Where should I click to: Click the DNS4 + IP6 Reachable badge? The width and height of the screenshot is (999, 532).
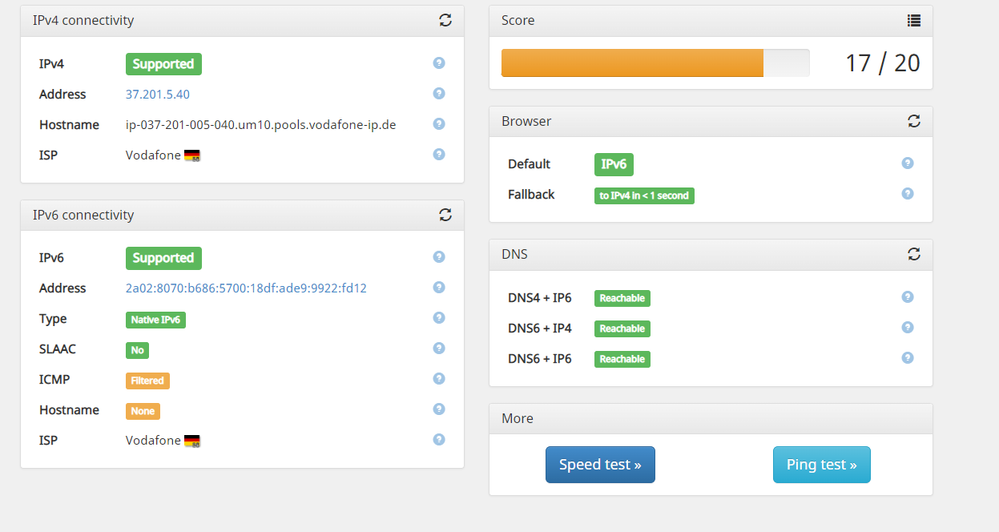(x=622, y=298)
